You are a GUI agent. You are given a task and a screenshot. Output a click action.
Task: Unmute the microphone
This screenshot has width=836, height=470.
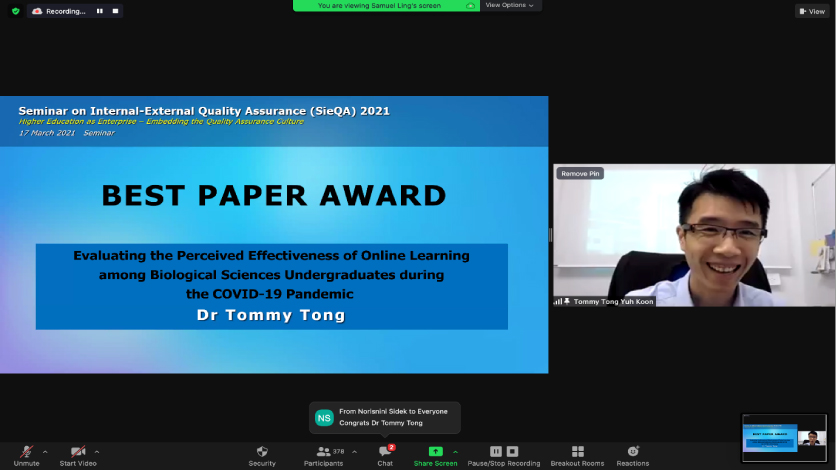26,456
